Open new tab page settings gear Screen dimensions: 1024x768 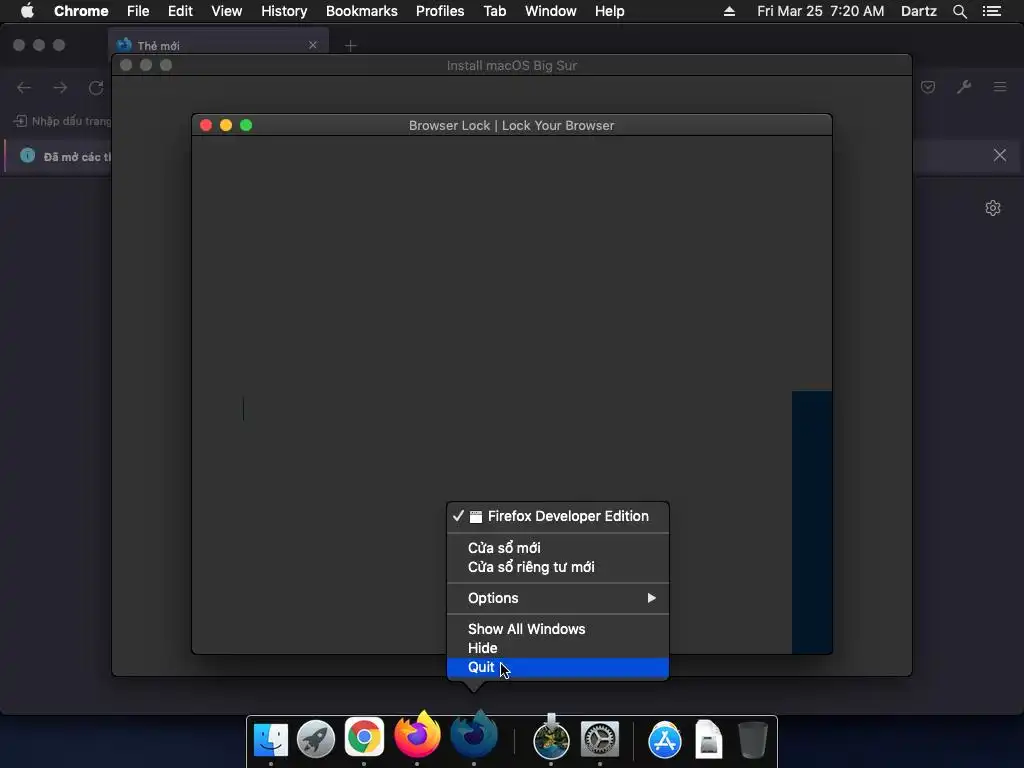(993, 208)
